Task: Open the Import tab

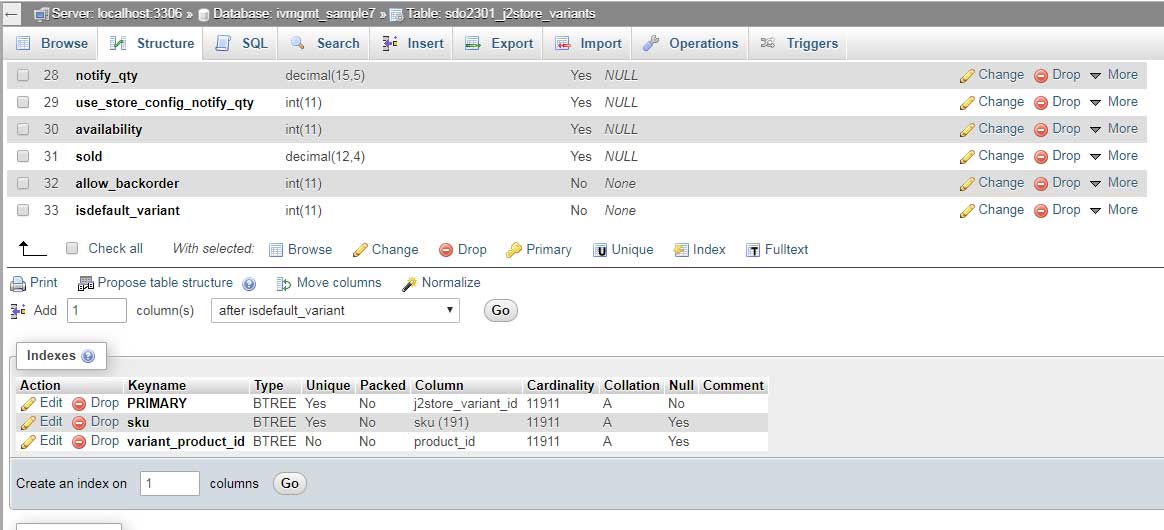Action: (x=589, y=44)
